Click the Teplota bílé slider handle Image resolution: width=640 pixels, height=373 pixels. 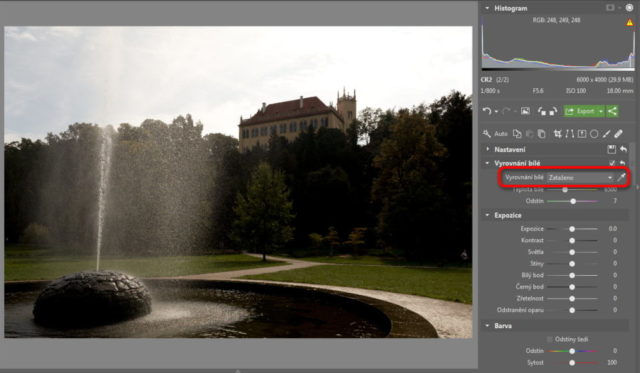click(x=565, y=190)
